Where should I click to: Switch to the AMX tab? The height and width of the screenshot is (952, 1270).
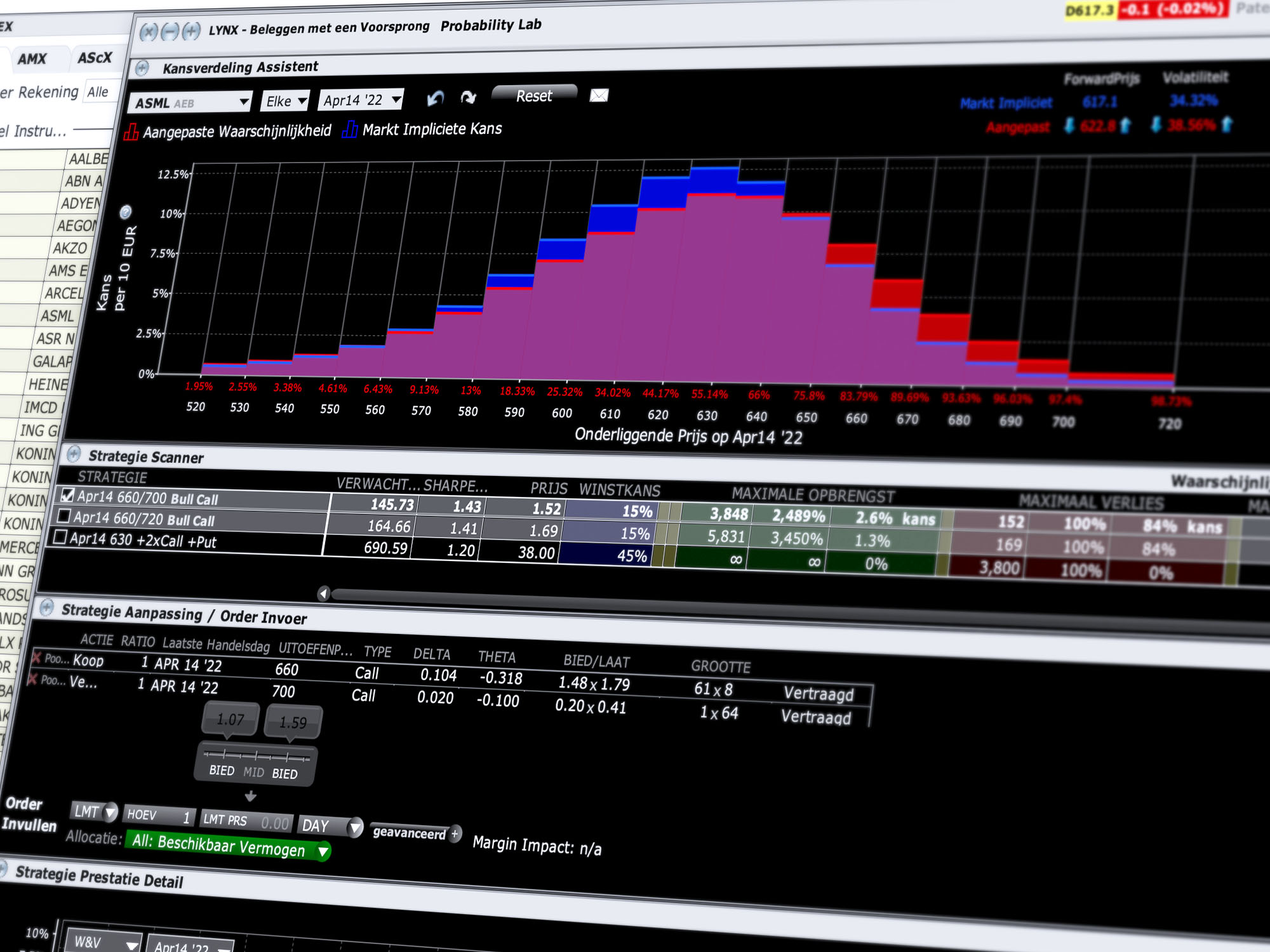point(32,59)
